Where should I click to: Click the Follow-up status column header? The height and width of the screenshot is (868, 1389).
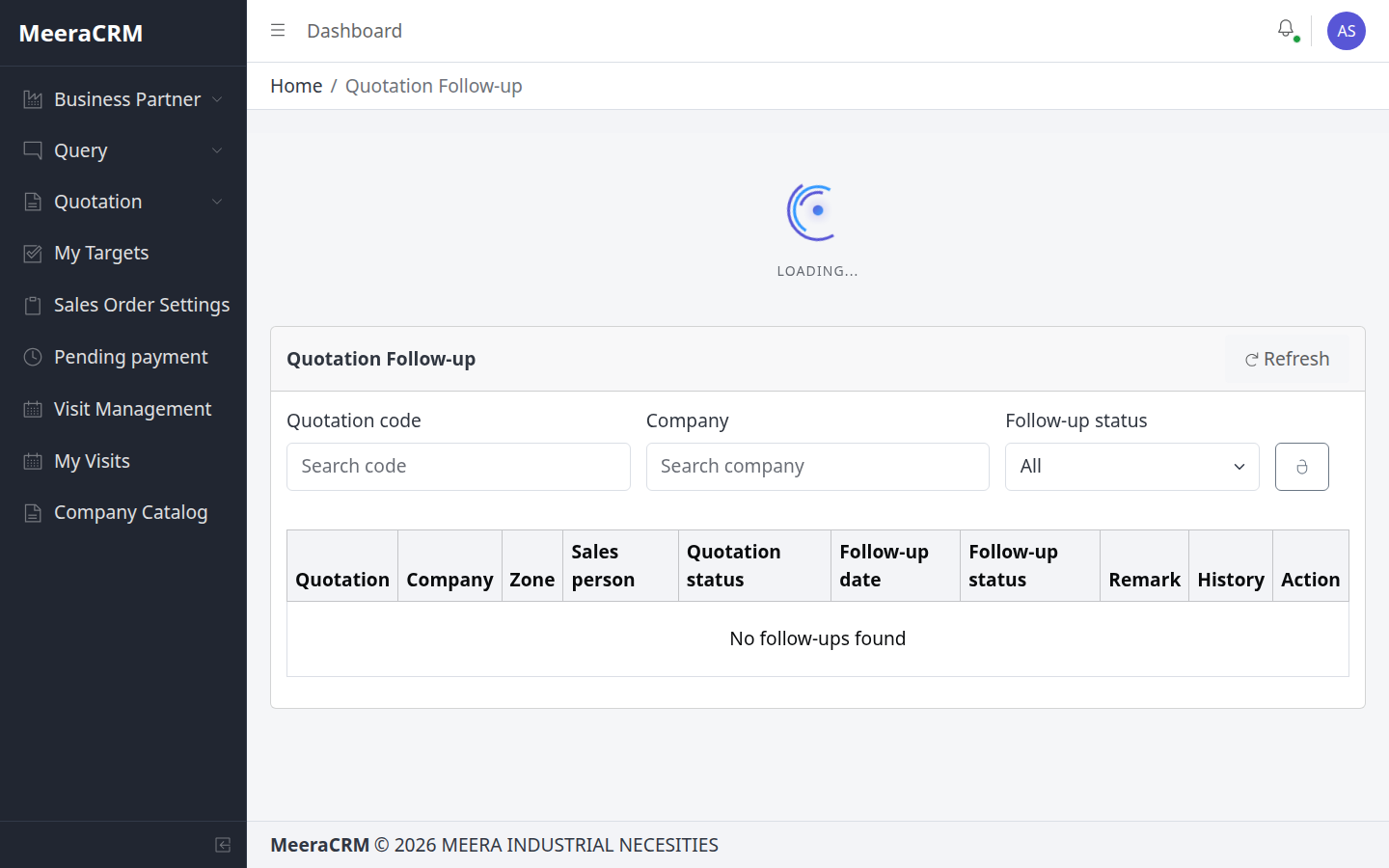coord(1030,566)
